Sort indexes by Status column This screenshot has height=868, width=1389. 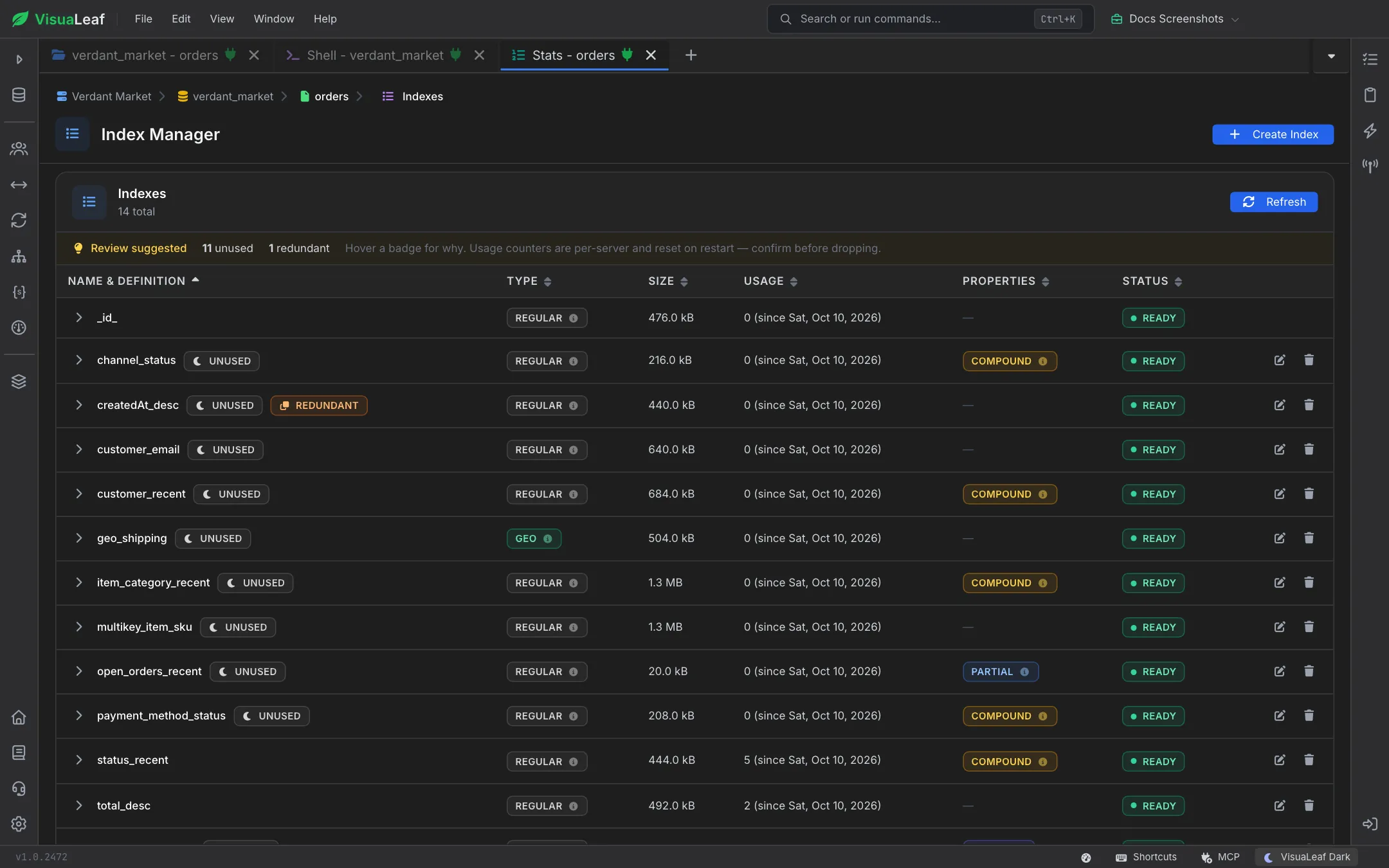tap(1152, 281)
